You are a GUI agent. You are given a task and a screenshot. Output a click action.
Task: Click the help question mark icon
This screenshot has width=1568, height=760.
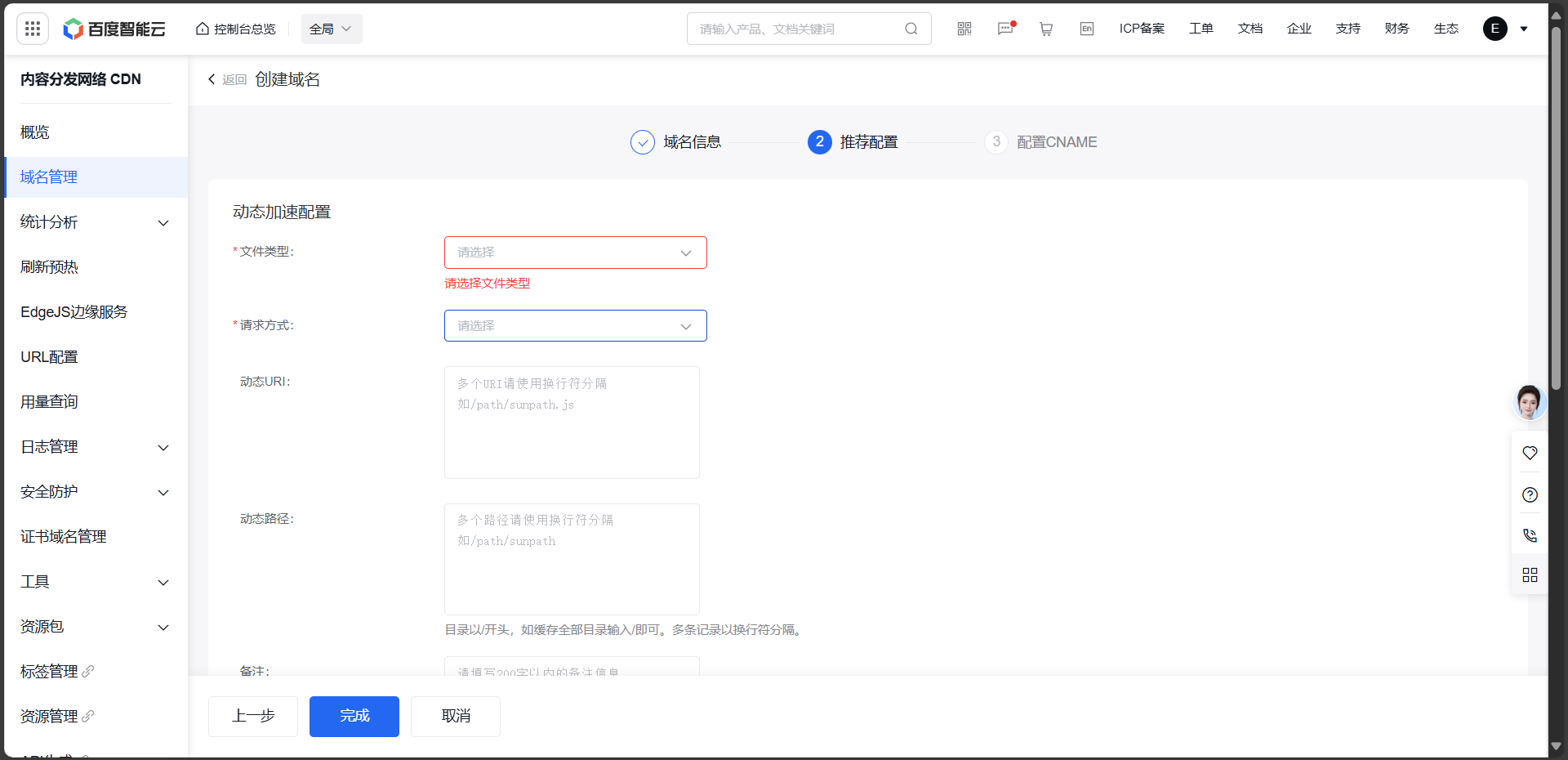[1530, 494]
